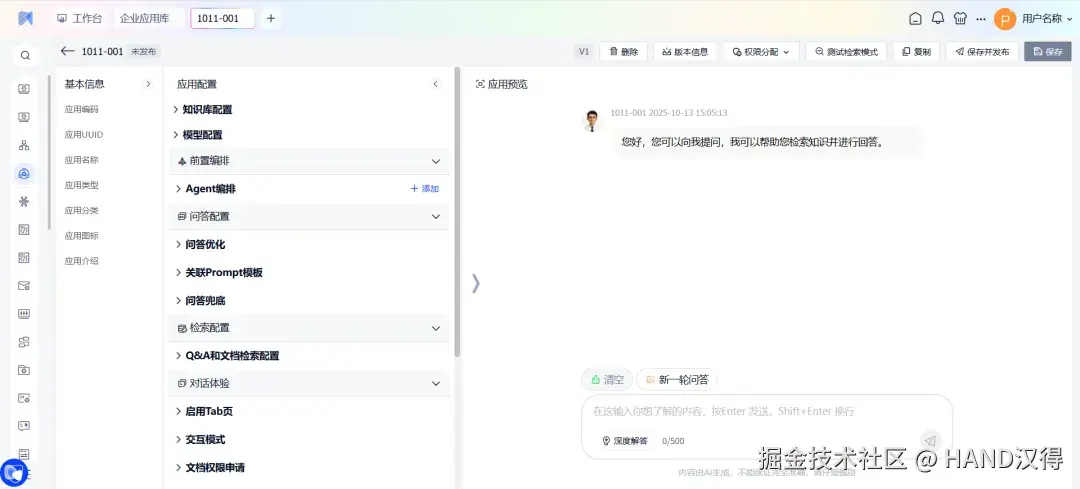Enable 测试检索模式

(846, 52)
